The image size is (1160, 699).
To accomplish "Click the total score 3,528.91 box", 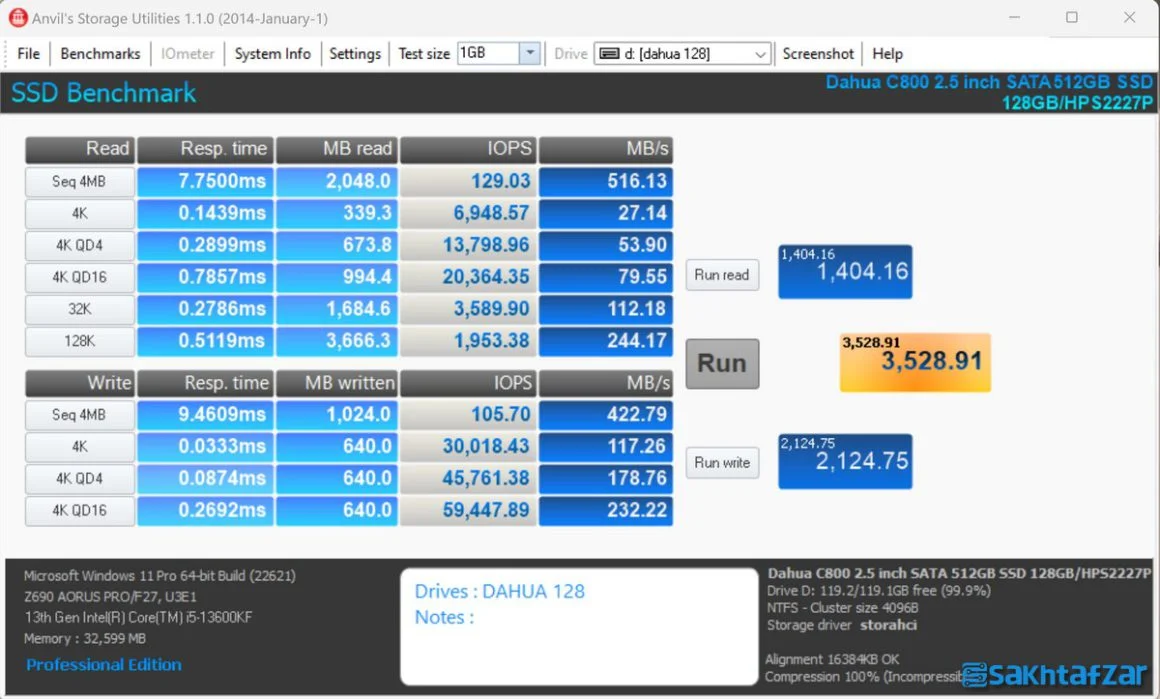I will click(915, 362).
